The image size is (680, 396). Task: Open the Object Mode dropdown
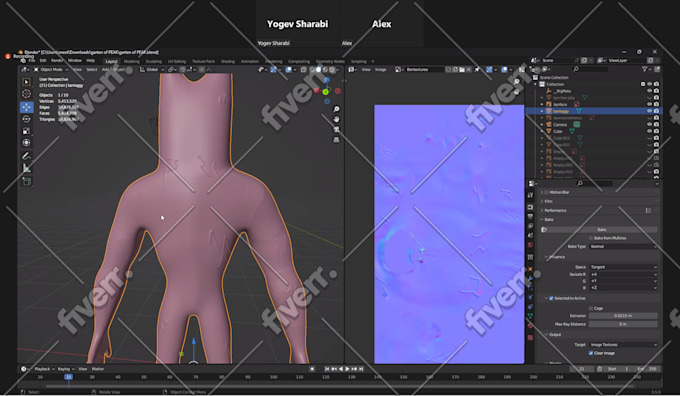(x=51, y=69)
